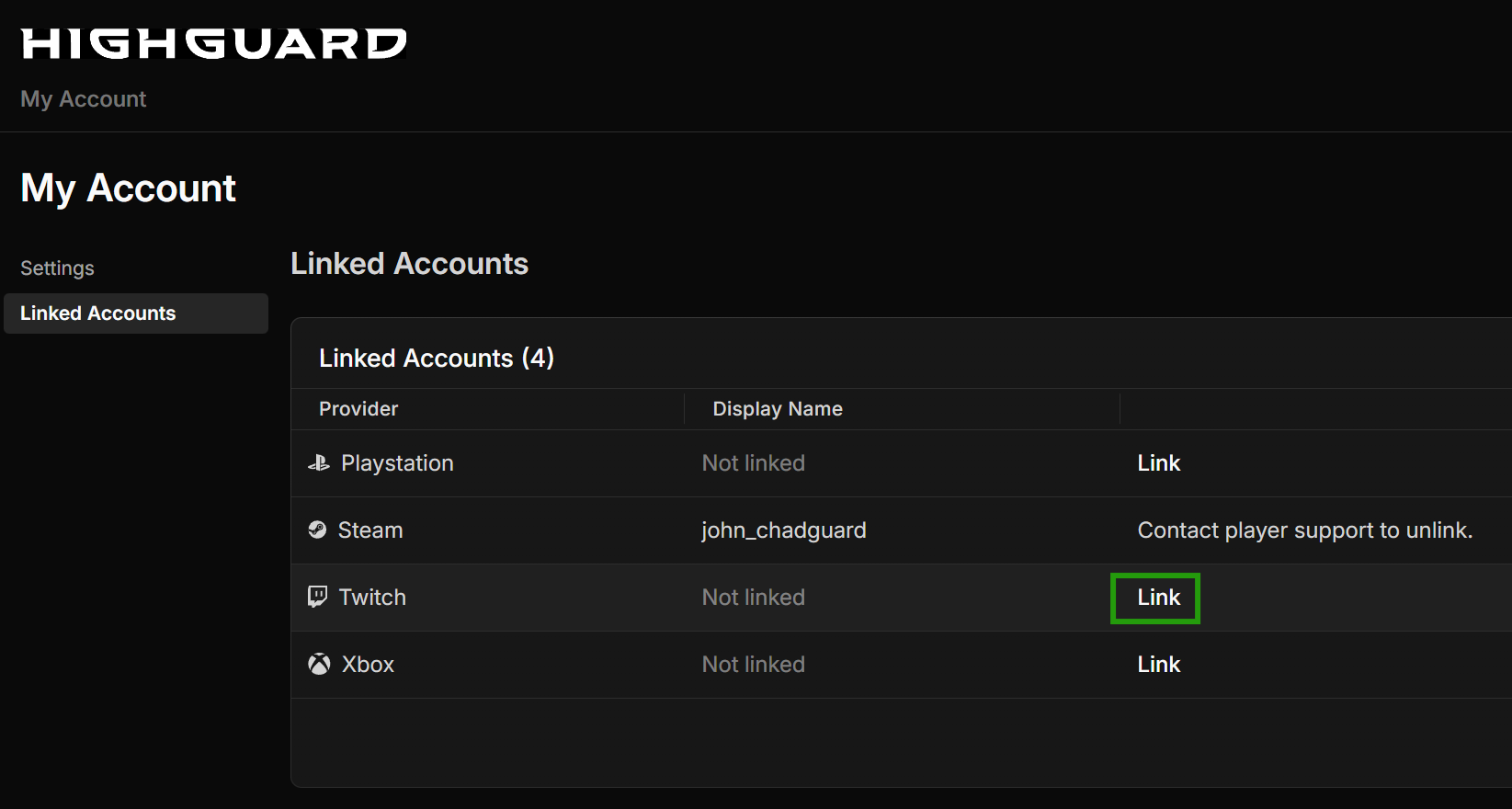Click the Twitch provider name
Viewport: 1512px width, 809px height.
coord(372,598)
